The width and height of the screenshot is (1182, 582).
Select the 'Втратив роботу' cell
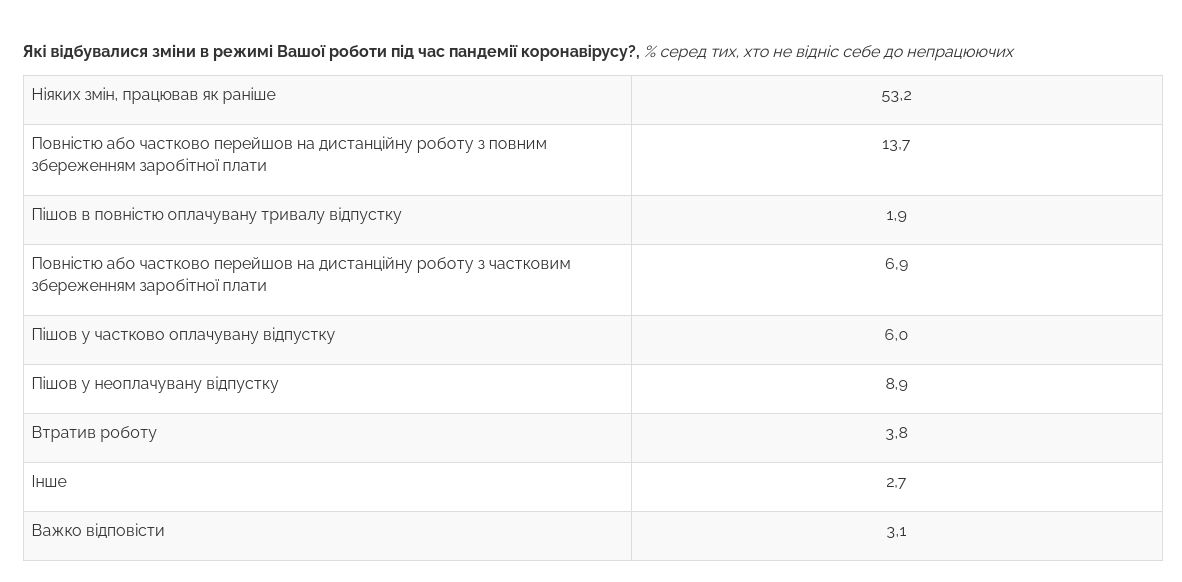click(x=94, y=433)
